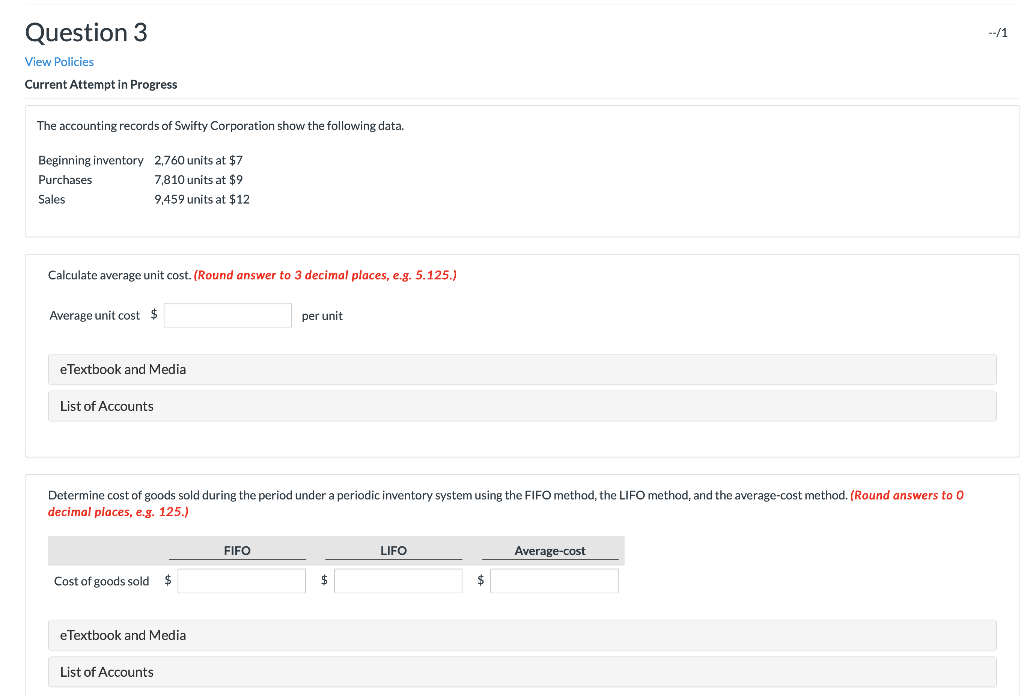Viewport: 1024px width, 697px height.
Task: Click the LIFO cost of goods sold input box
Action: pos(398,580)
